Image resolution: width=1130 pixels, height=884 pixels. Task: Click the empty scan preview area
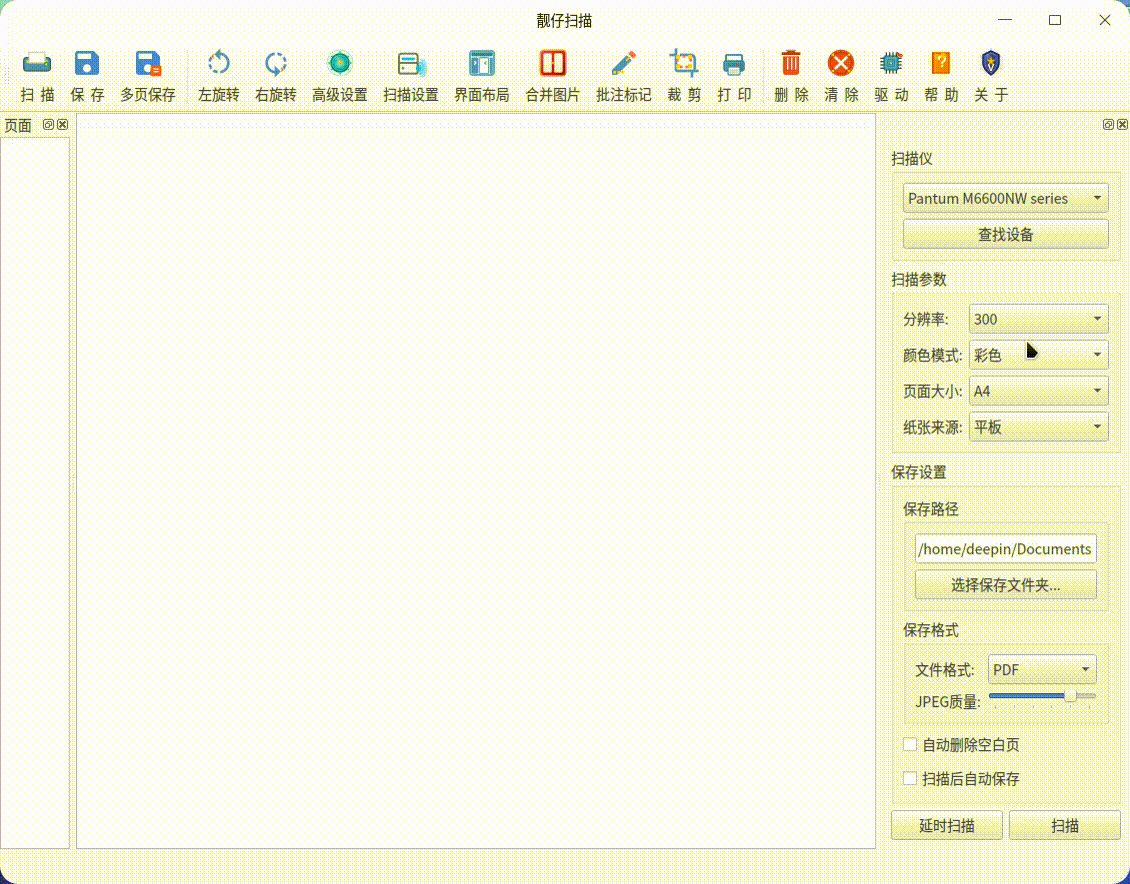click(476, 481)
